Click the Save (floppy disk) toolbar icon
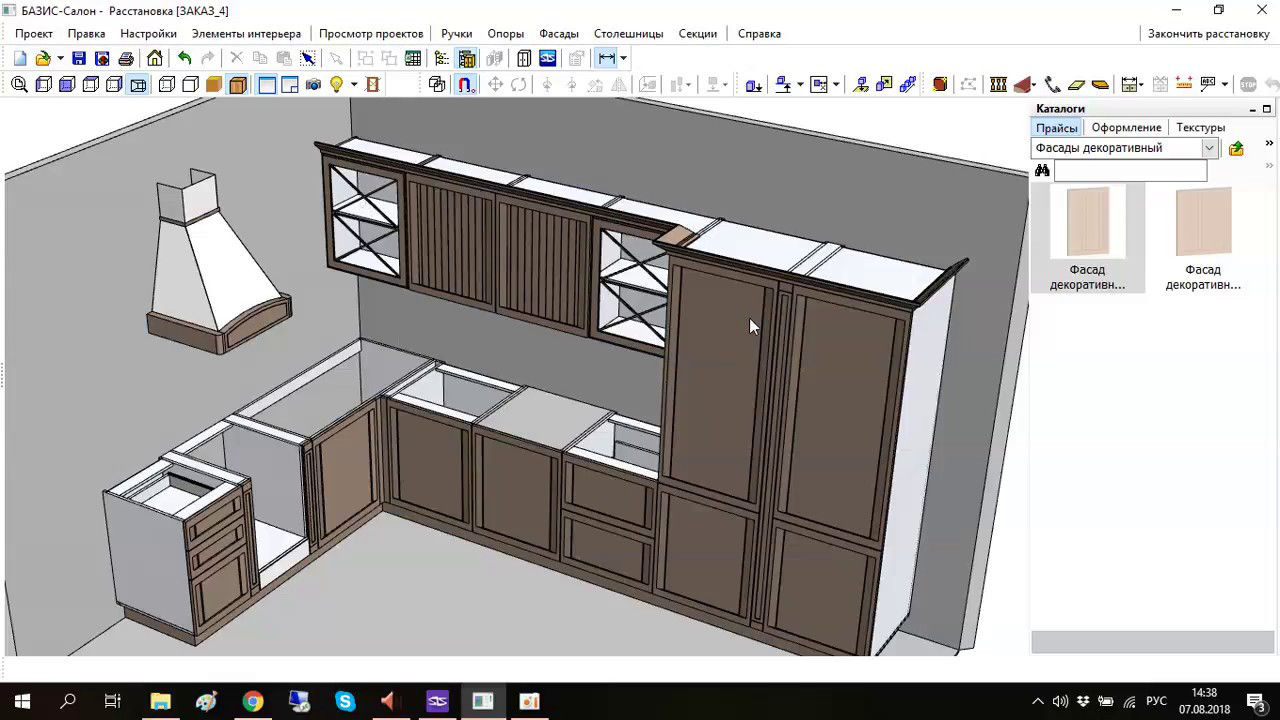 click(x=79, y=59)
